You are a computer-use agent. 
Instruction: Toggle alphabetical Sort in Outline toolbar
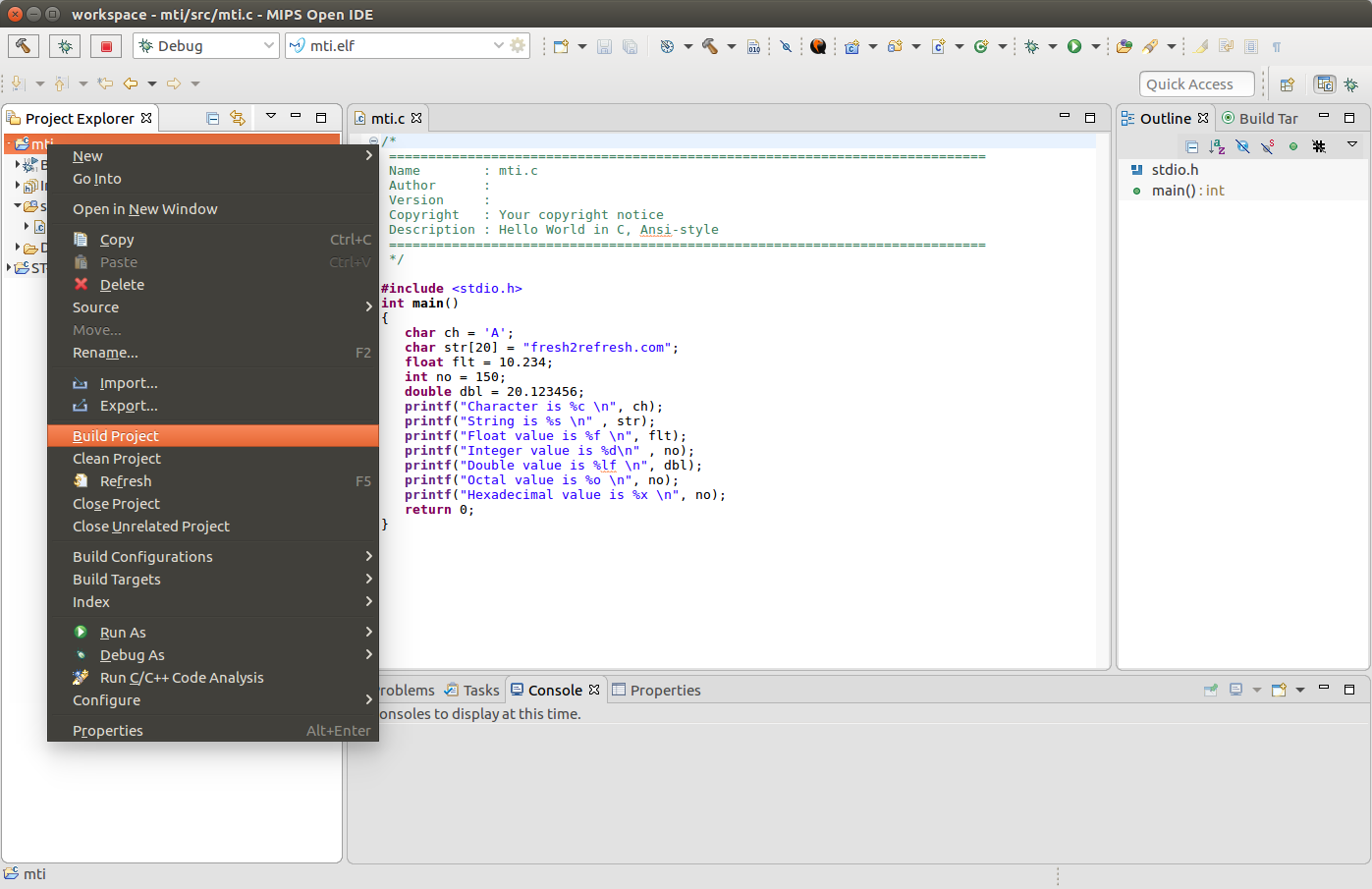pyautogui.click(x=1217, y=146)
